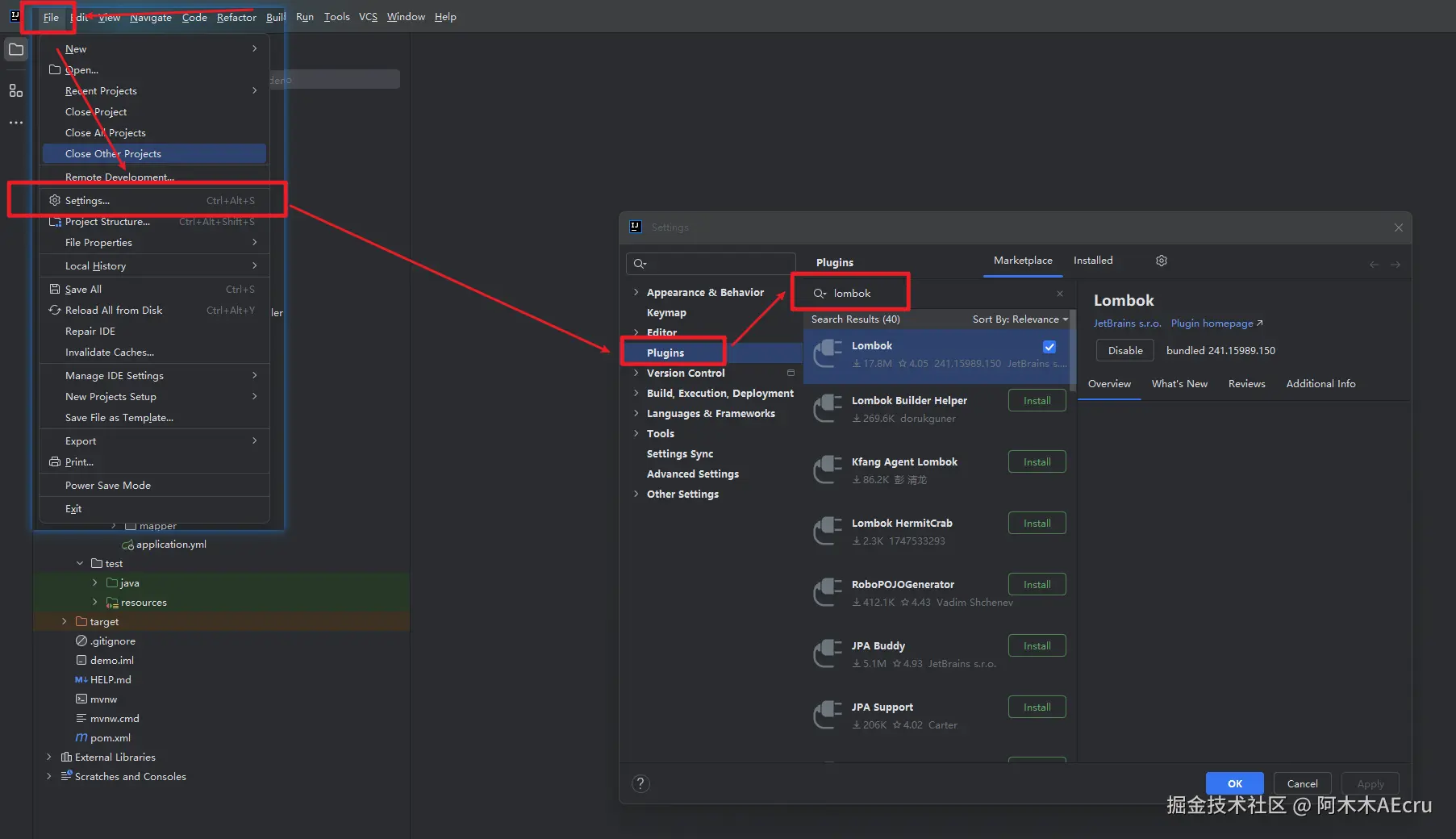Click the IntelliJ logo in the menu bar
The width and height of the screenshot is (1456, 839).
[x=15, y=16]
